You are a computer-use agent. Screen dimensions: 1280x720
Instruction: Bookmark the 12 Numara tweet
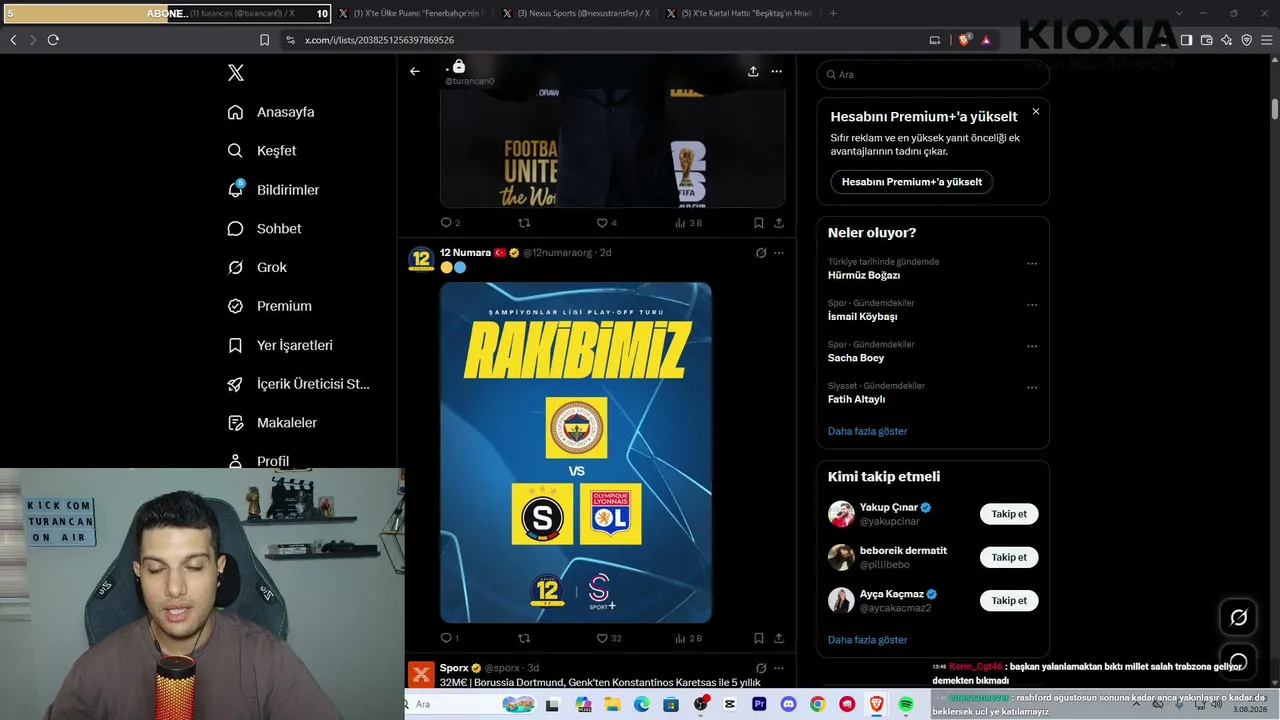point(759,638)
